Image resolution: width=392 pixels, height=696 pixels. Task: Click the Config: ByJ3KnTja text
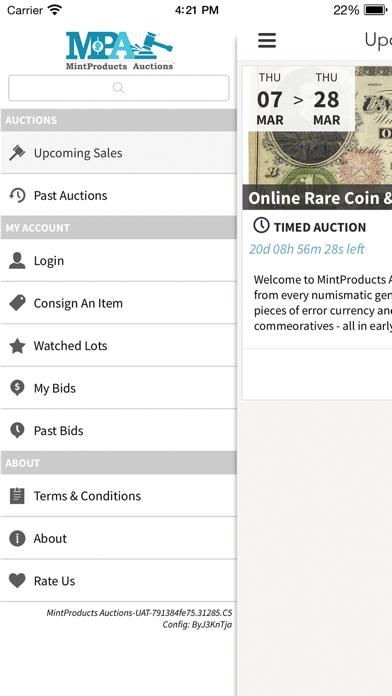click(197, 625)
